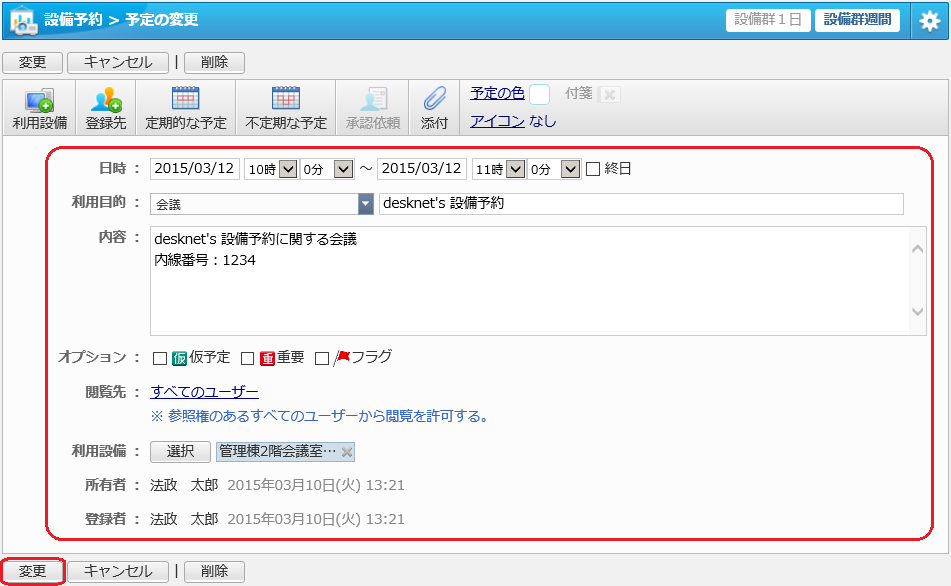Click the end date field 2015/03/12
This screenshot has height=586, width=951.
[422, 169]
